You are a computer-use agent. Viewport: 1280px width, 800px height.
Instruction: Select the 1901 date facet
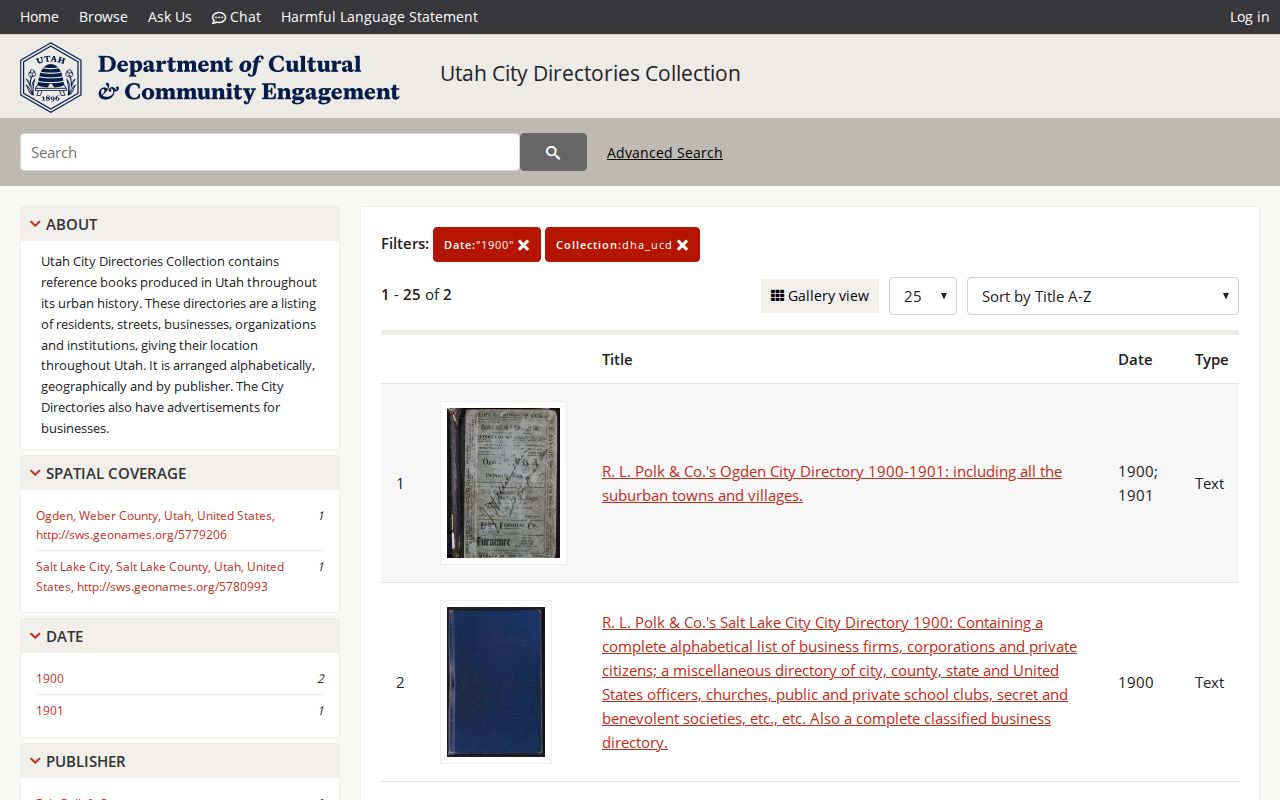click(x=50, y=710)
